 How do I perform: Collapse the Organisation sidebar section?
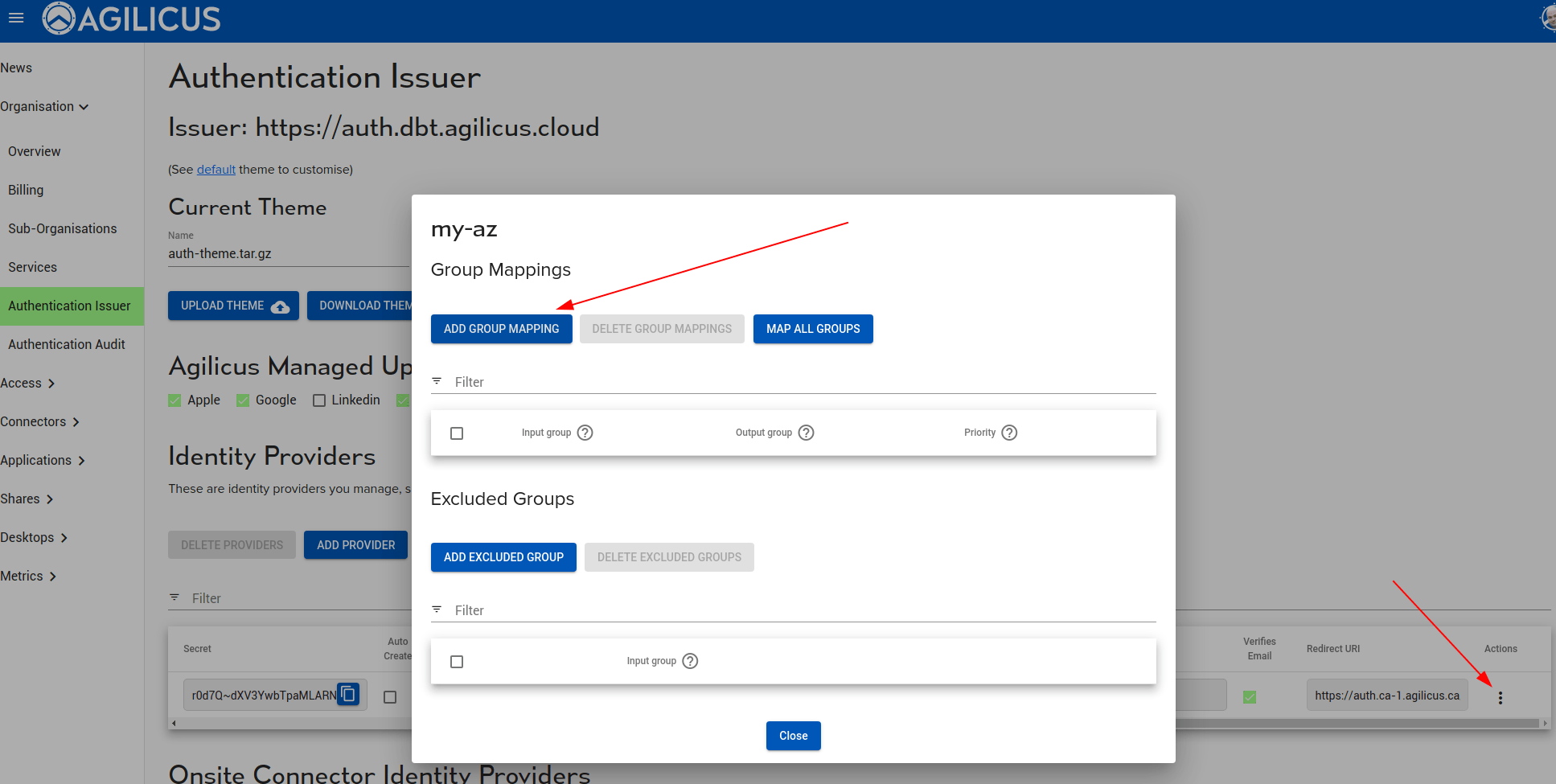44,107
